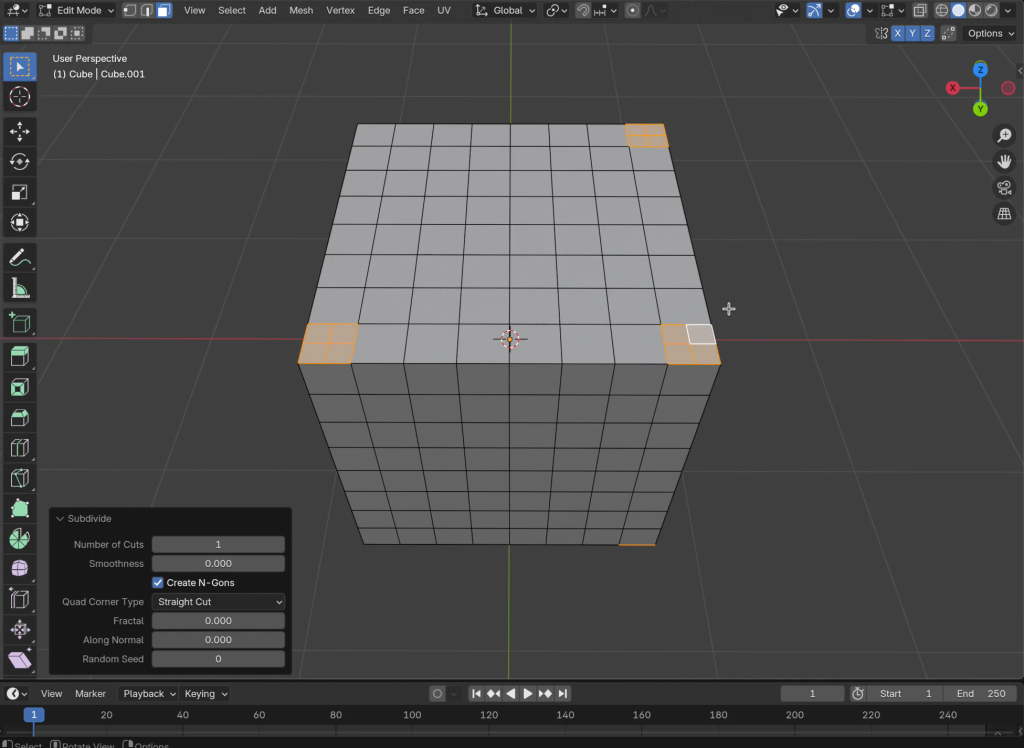Toggle camera view icon
The height and width of the screenshot is (748, 1024).
[x=1004, y=188]
